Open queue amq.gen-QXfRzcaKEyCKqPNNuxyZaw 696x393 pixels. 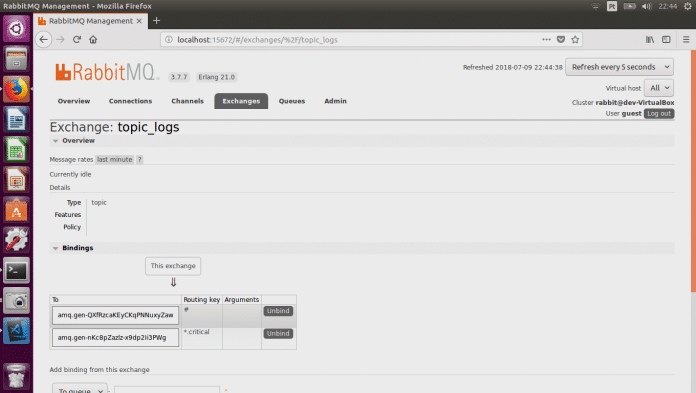click(x=115, y=315)
